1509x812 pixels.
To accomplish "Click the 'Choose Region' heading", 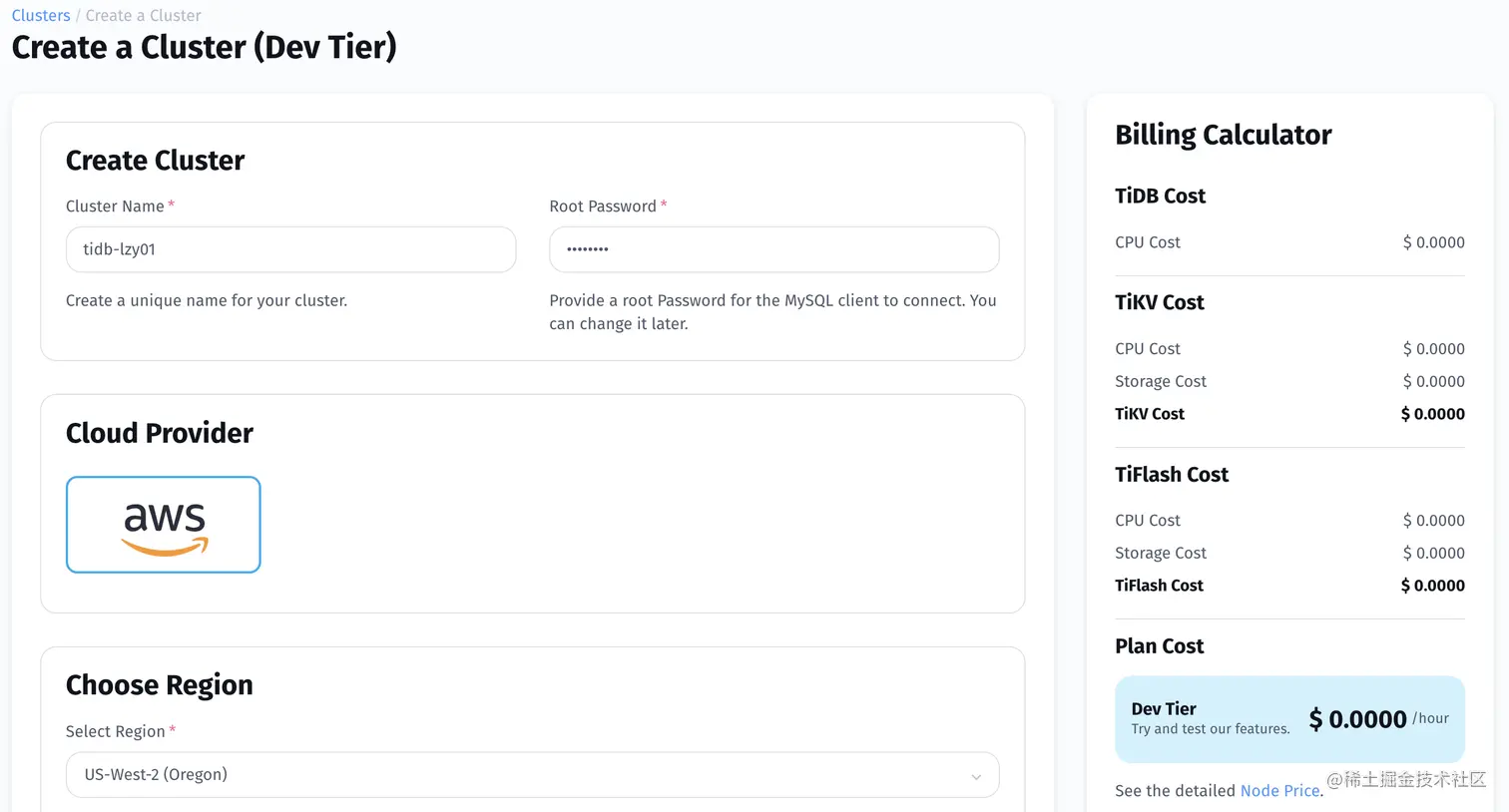I will click(160, 685).
